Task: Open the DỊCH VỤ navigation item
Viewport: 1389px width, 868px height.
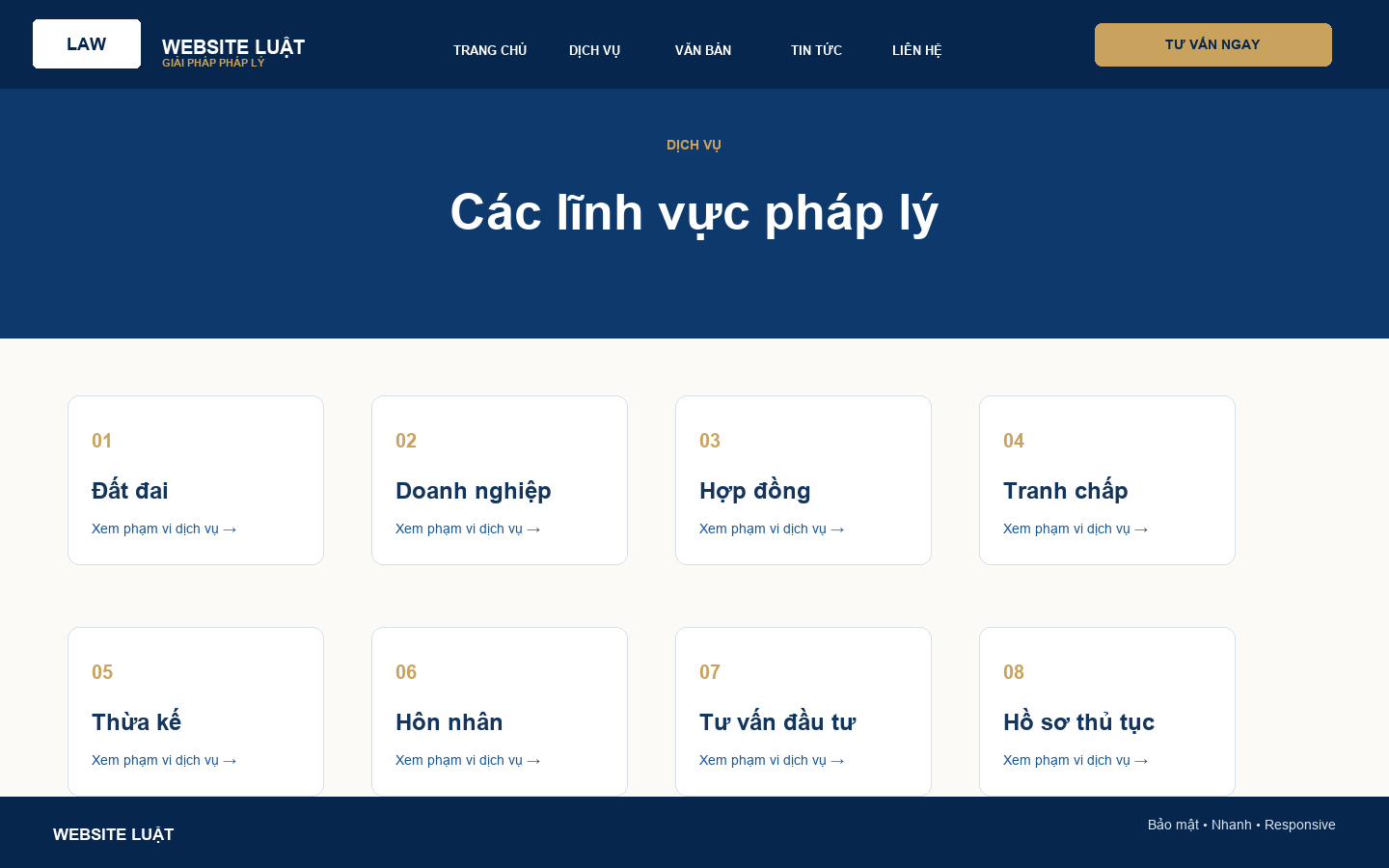Action: [x=594, y=50]
